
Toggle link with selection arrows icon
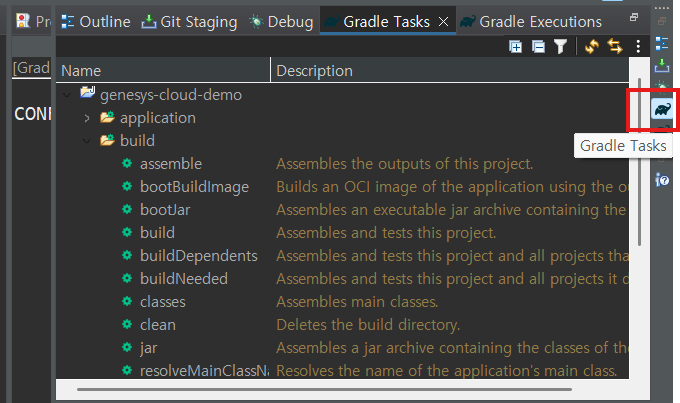615,46
